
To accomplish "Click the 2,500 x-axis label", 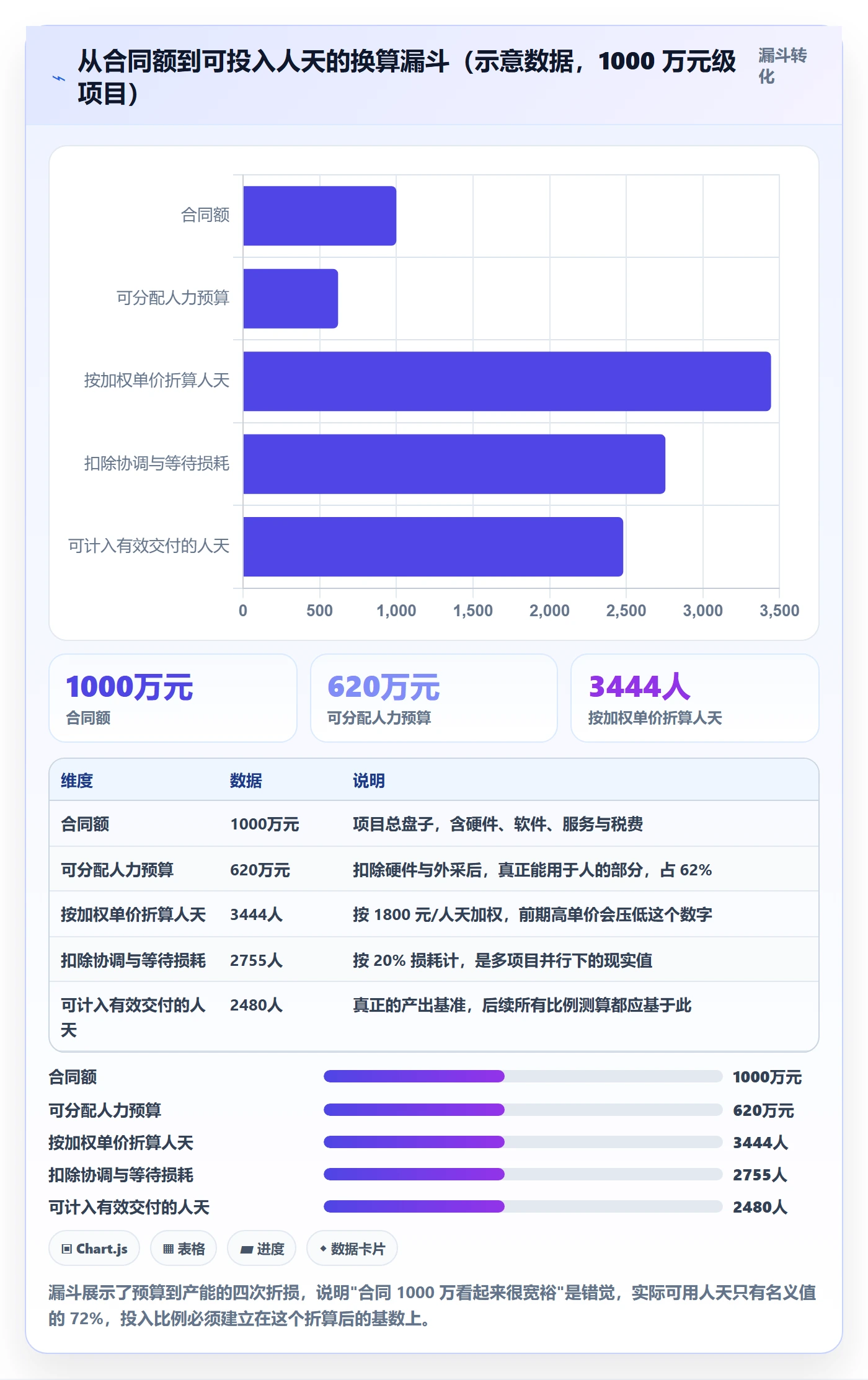I will [626, 611].
